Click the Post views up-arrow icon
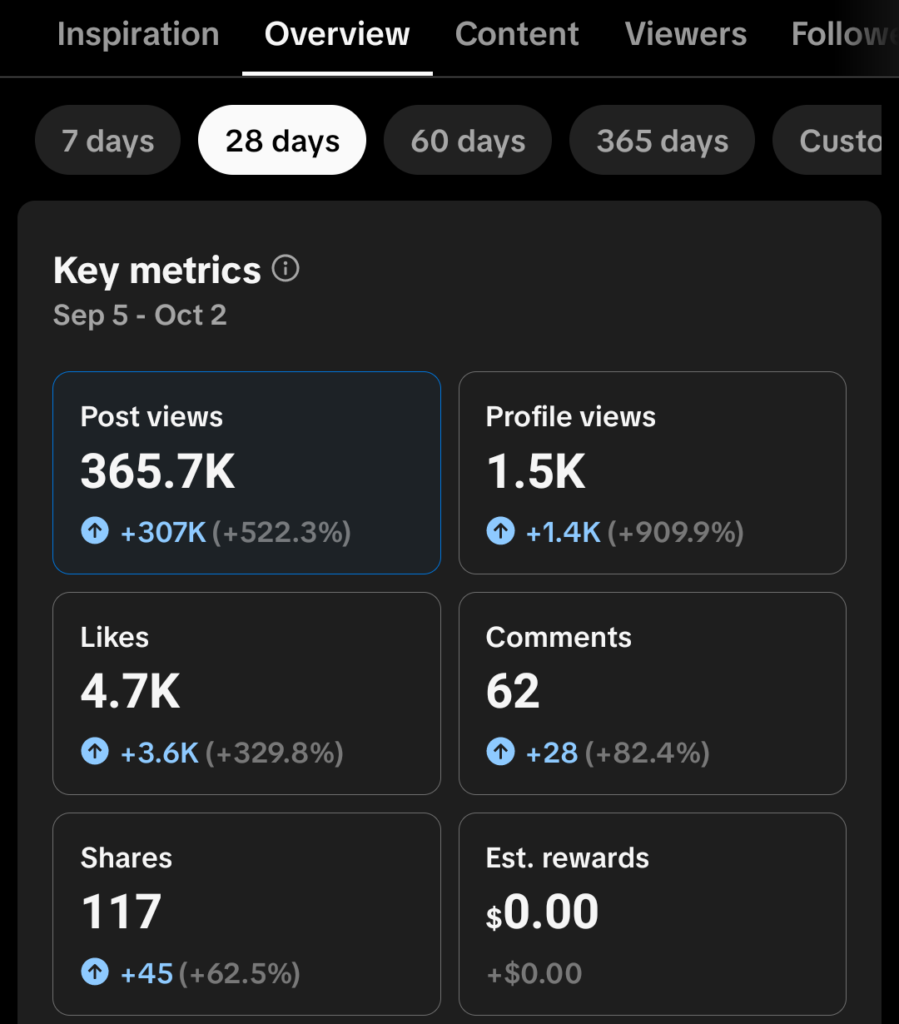The width and height of the screenshot is (899, 1024). pos(95,530)
